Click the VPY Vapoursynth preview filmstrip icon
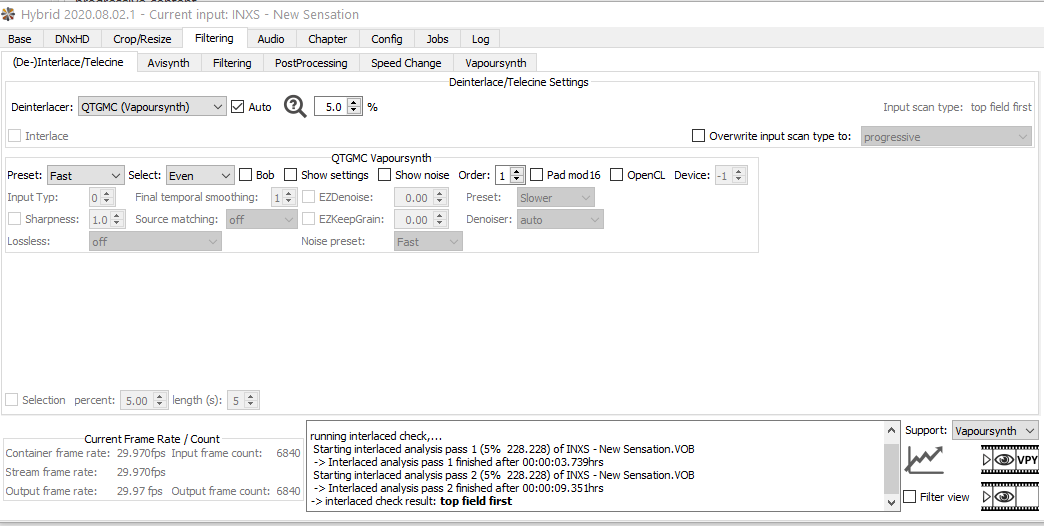The height and width of the screenshot is (526, 1044). (x=1010, y=460)
